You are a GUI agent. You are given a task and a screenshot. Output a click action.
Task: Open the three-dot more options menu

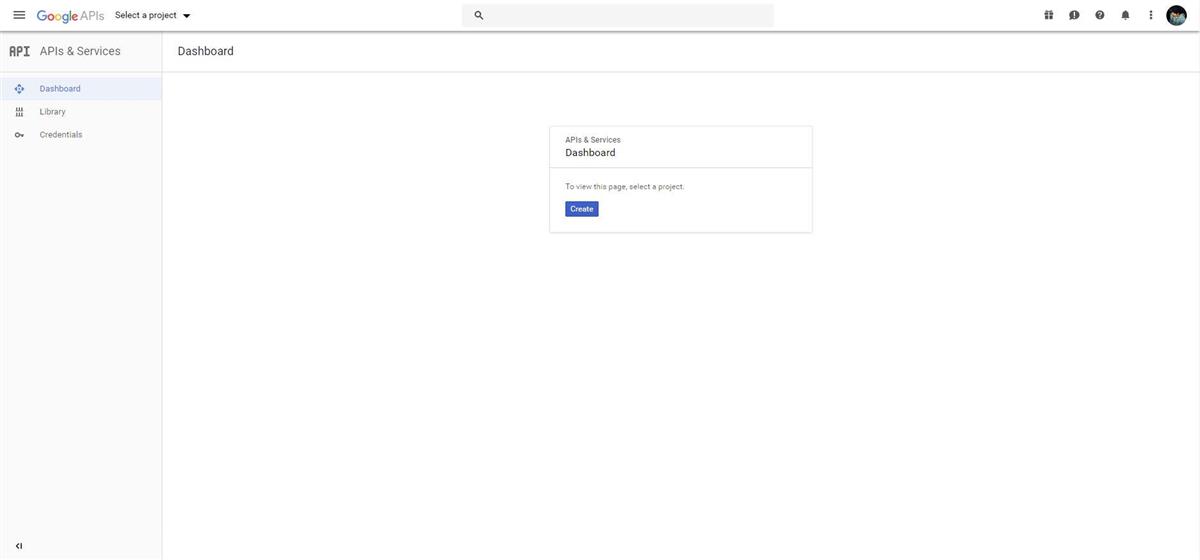click(1151, 15)
